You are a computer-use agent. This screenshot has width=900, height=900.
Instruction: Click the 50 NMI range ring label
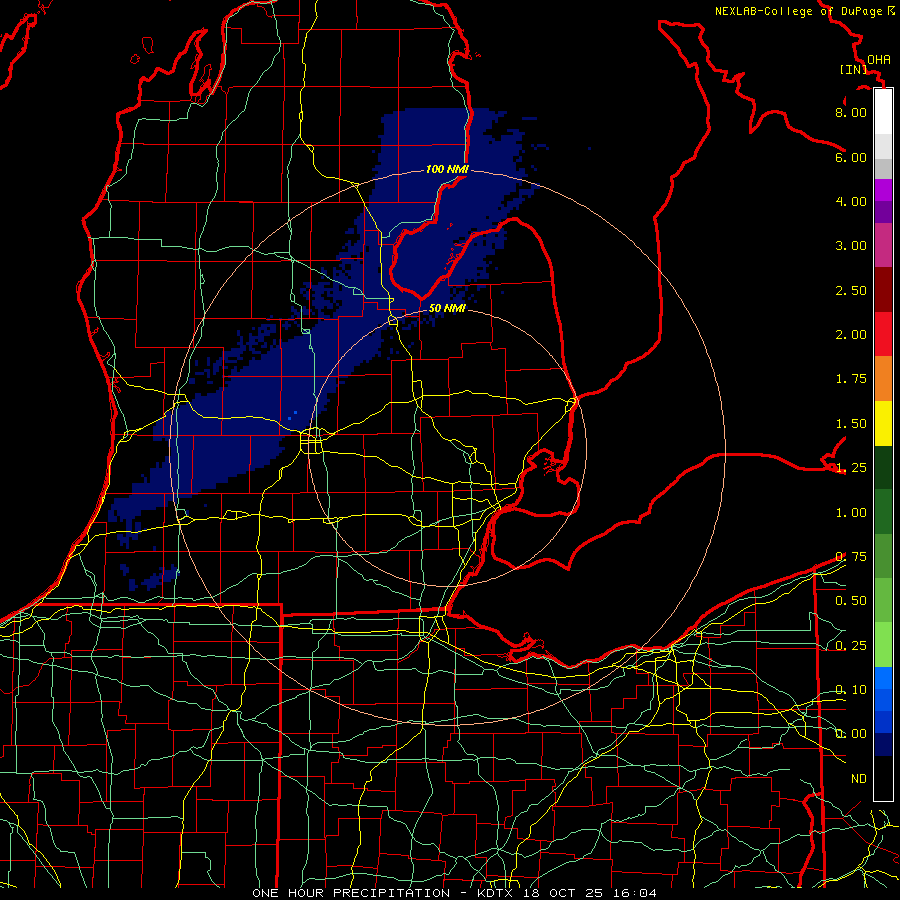pos(447,308)
